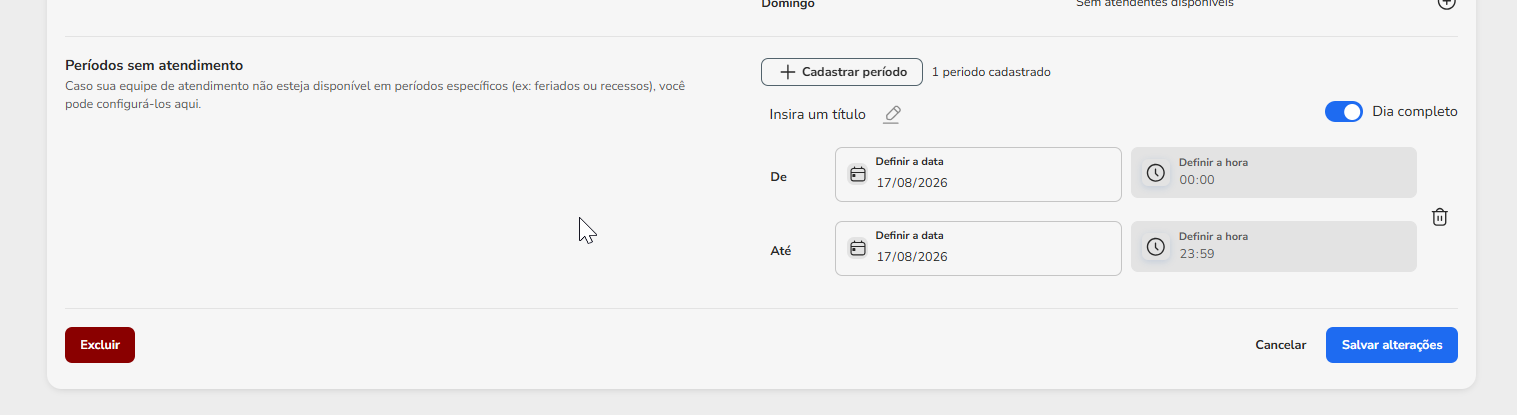Click the clock icon in the Até row
The height and width of the screenshot is (415, 1517).
1155,247
